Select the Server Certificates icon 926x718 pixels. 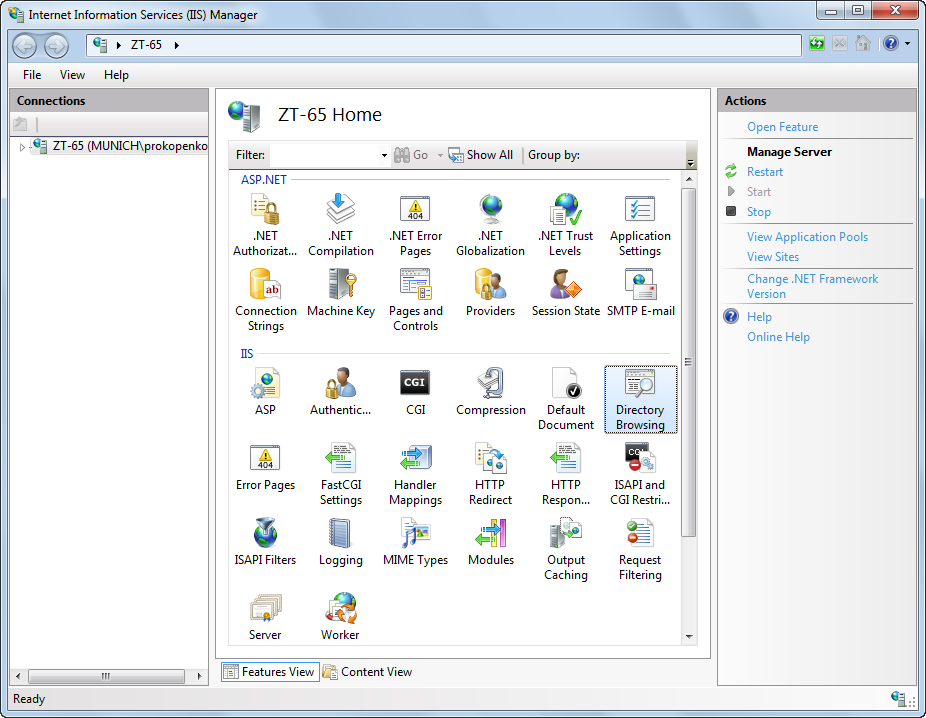click(x=265, y=616)
